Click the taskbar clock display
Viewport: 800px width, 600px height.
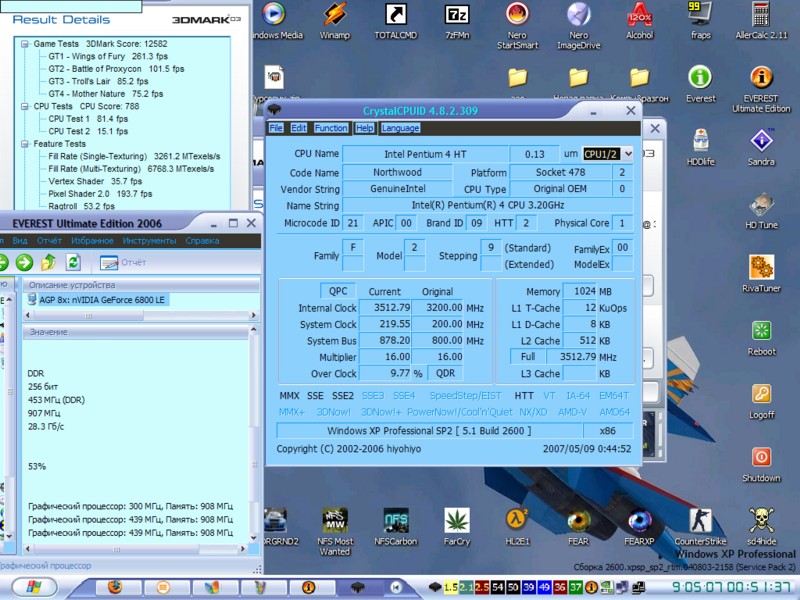point(733,587)
